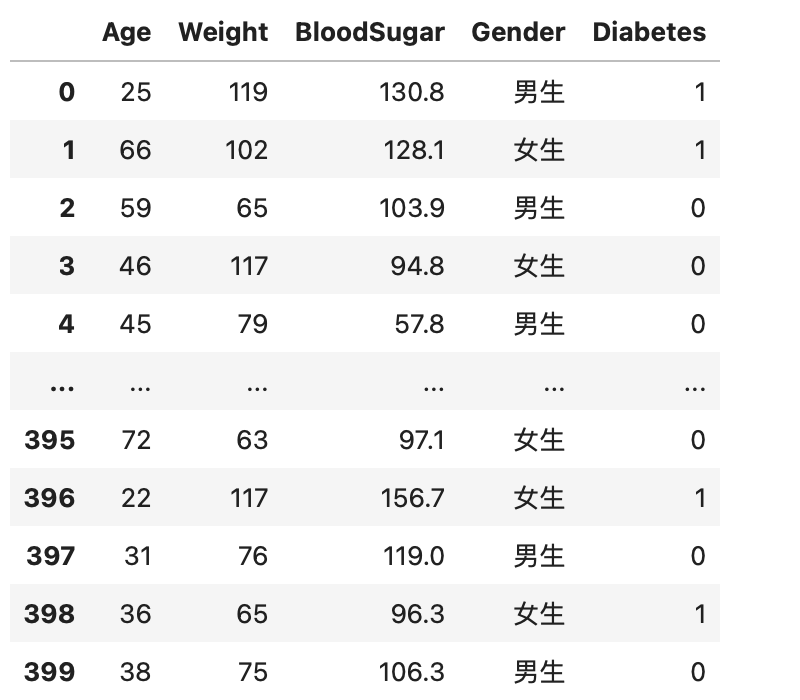Viewport: 800px width, 700px height.
Task: Click the Age column header
Action: tap(127, 33)
